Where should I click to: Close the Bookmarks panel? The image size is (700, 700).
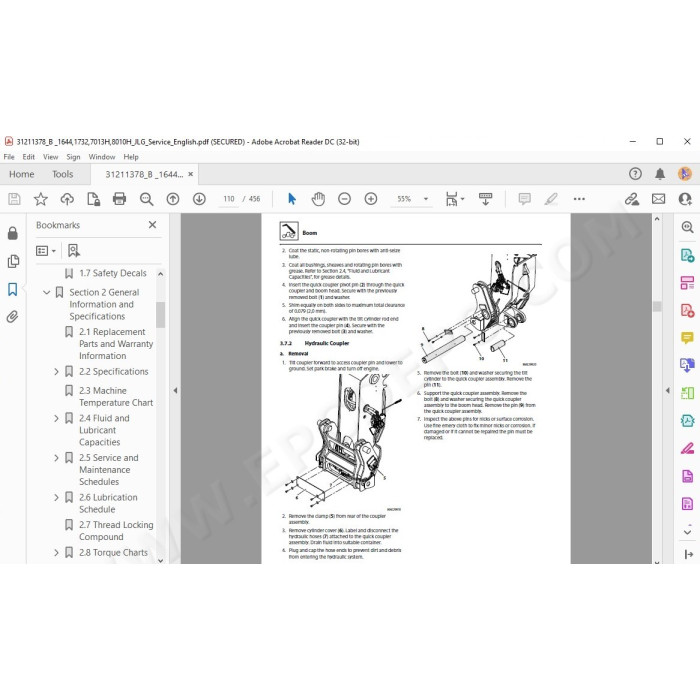[152, 225]
